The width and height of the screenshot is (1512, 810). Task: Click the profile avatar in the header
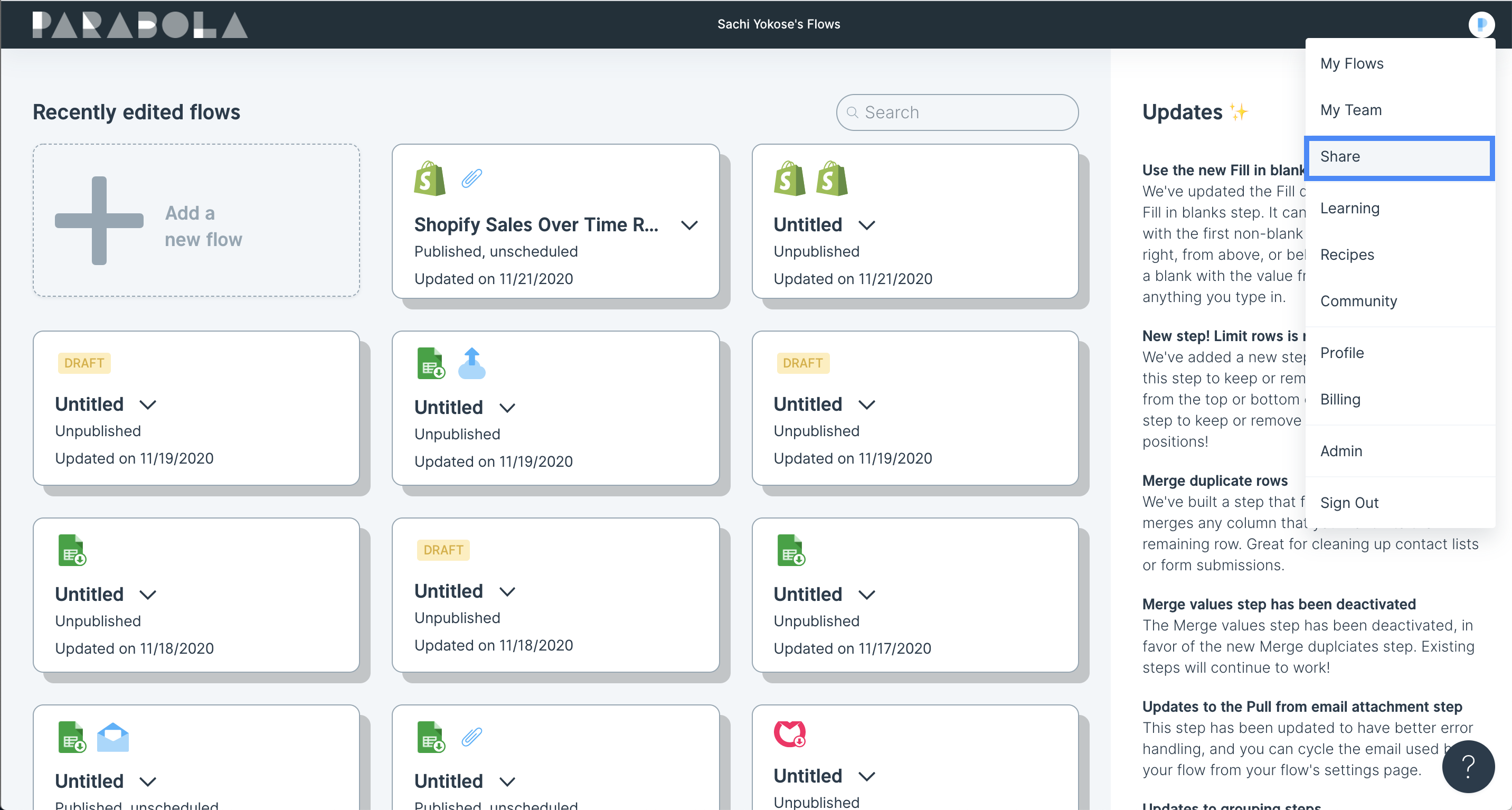[1481, 25]
